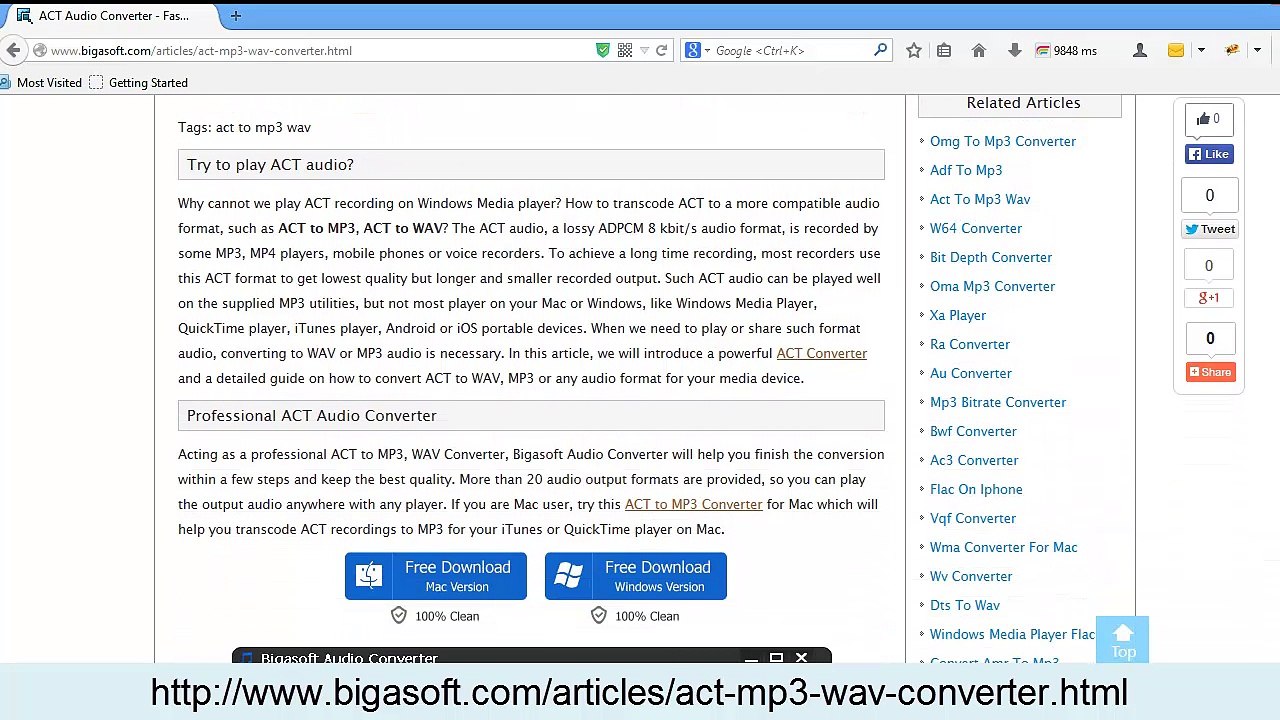Open the Oma Mp3 Converter related article
This screenshot has height=720, width=1280.
(x=992, y=286)
